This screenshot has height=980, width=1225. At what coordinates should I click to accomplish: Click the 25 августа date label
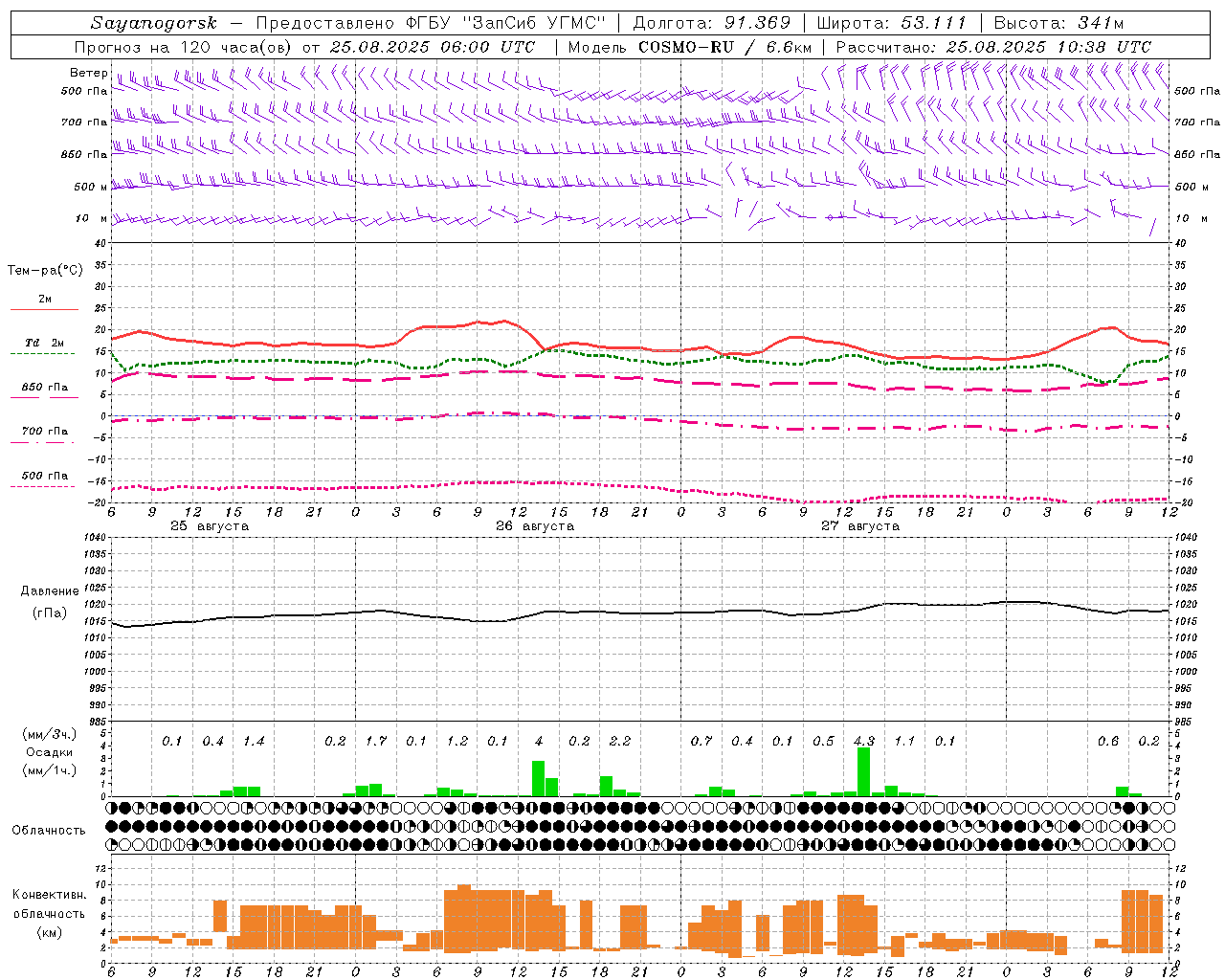point(210,526)
